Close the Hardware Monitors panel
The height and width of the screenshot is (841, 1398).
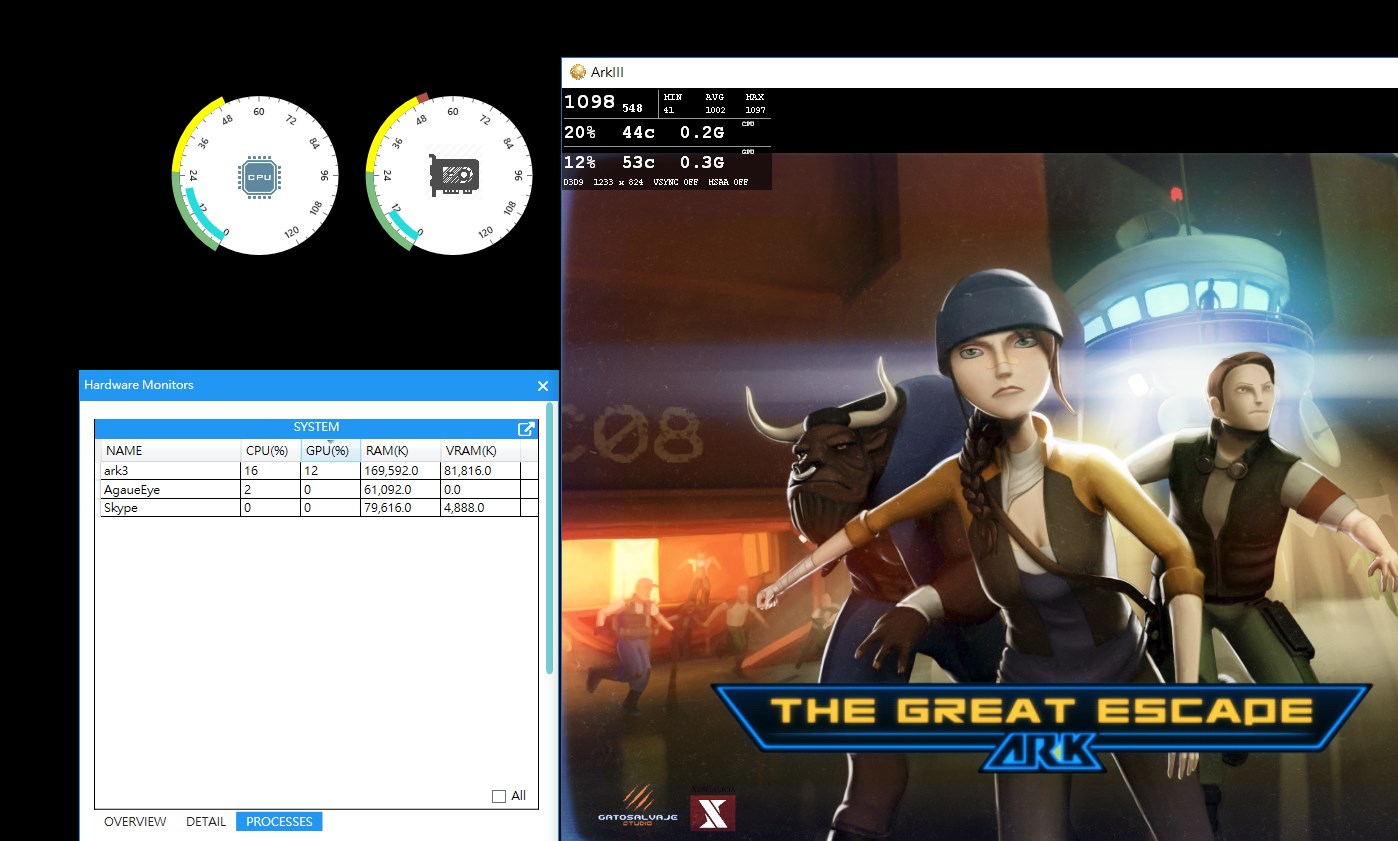click(543, 385)
